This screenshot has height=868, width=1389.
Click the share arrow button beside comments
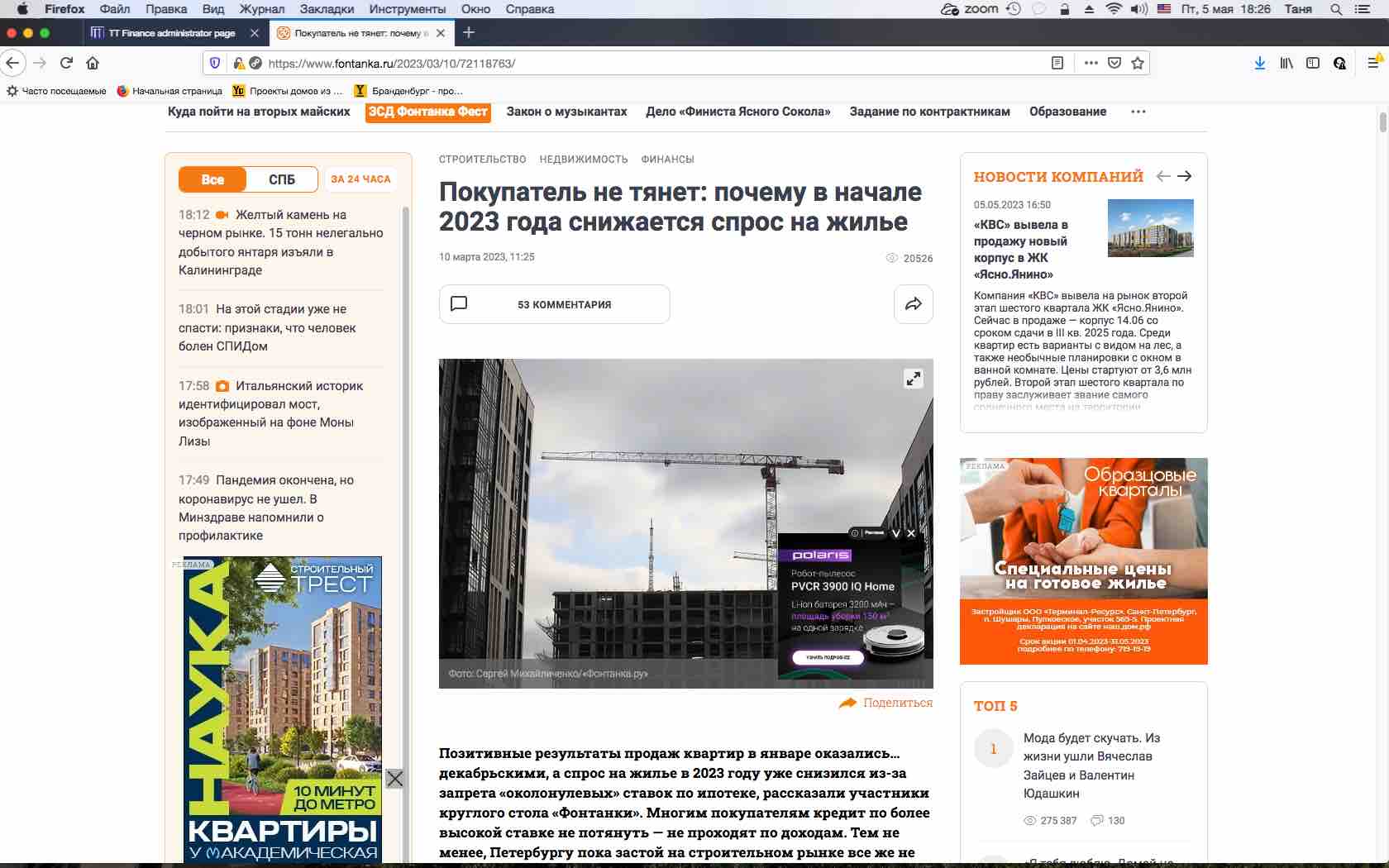tap(914, 304)
